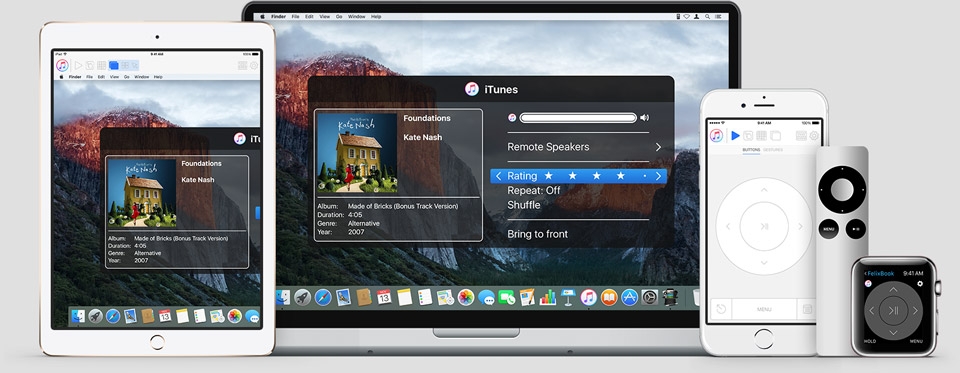This screenshot has width=960, height=373.
Task: Tap the Foundations album art on iPad
Action: [142, 194]
